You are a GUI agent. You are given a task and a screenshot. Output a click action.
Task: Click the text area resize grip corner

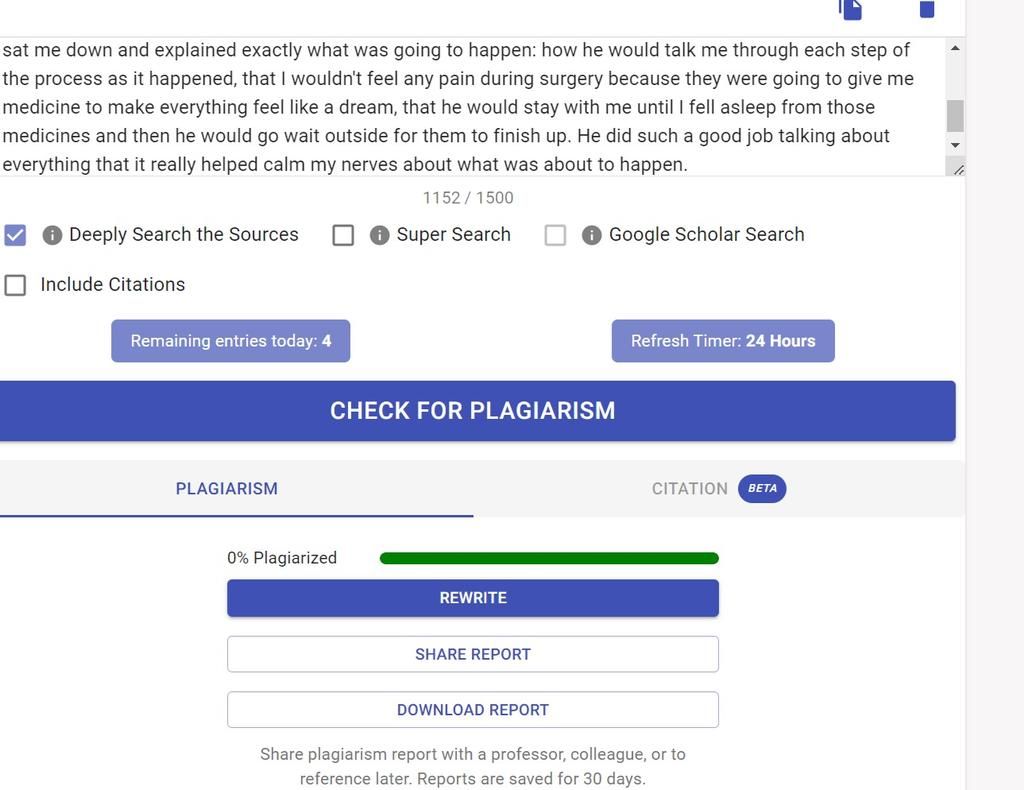point(958,170)
